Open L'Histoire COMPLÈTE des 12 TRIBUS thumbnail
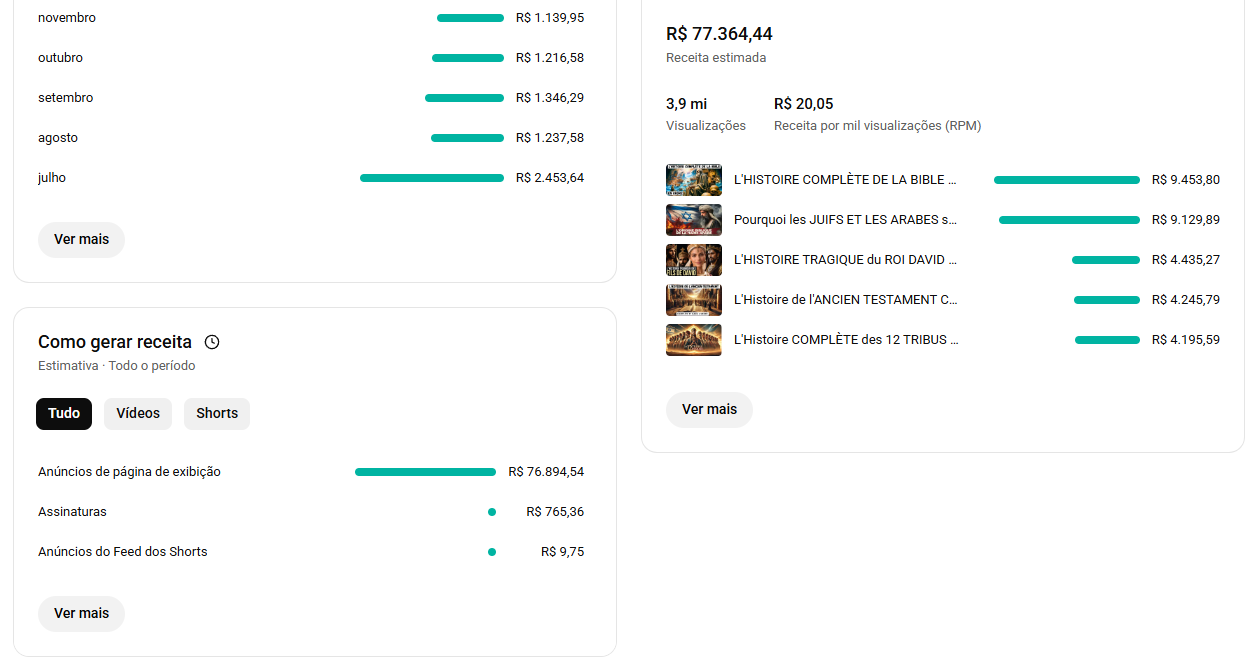Screen dimensions: 1258x668 (x=694, y=340)
